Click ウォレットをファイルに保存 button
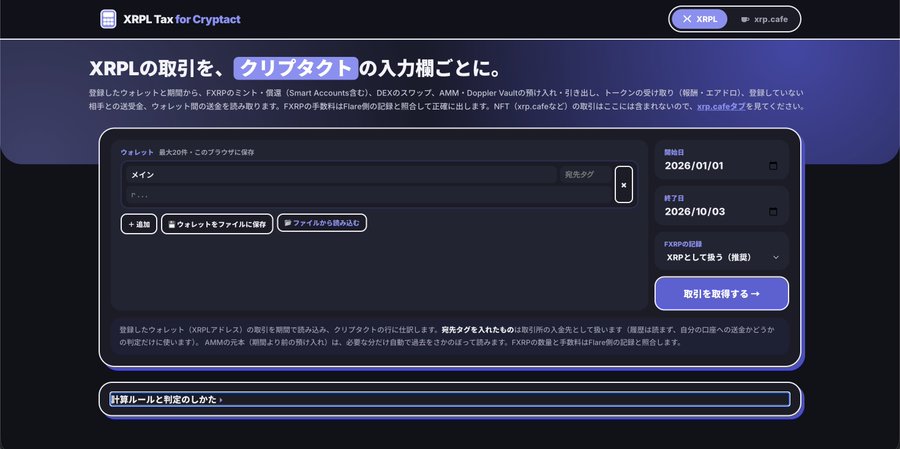This screenshot has height=449, width=900. pos(217,224)
